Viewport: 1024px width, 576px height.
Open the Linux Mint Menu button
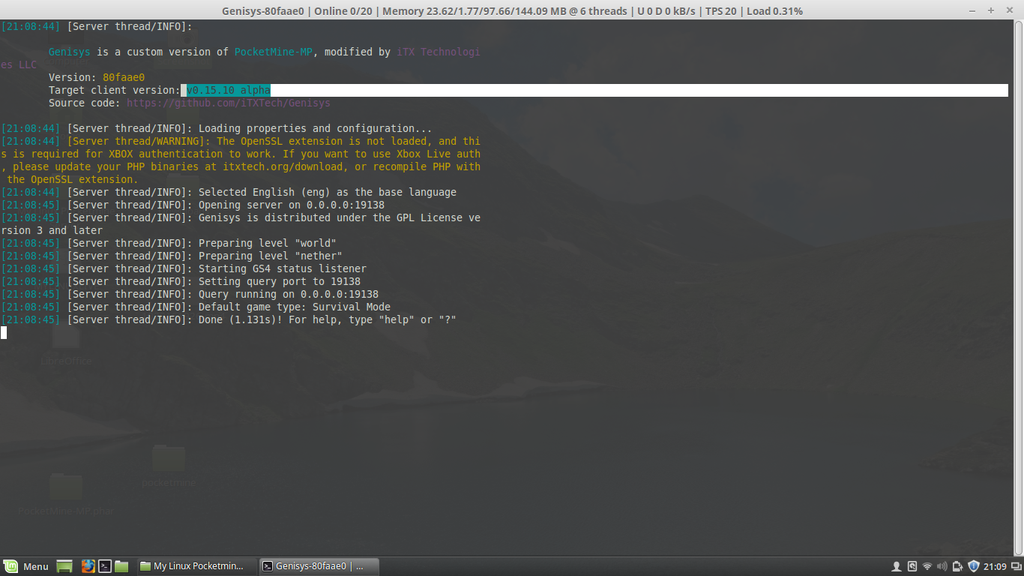[x=26, y=566]
